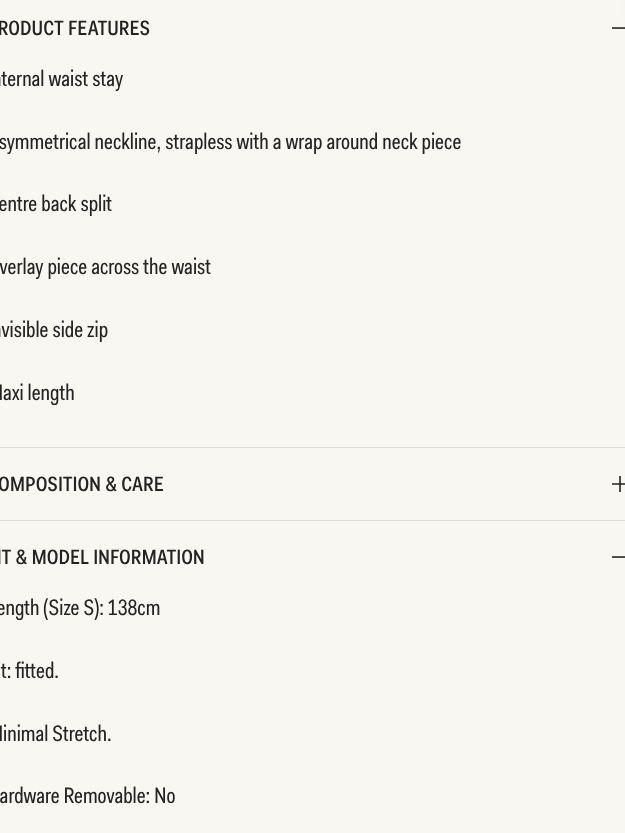This screenshot has height=833, width=625.
Task: Click the Minimal Stretch text
Action: coord(55,734)
